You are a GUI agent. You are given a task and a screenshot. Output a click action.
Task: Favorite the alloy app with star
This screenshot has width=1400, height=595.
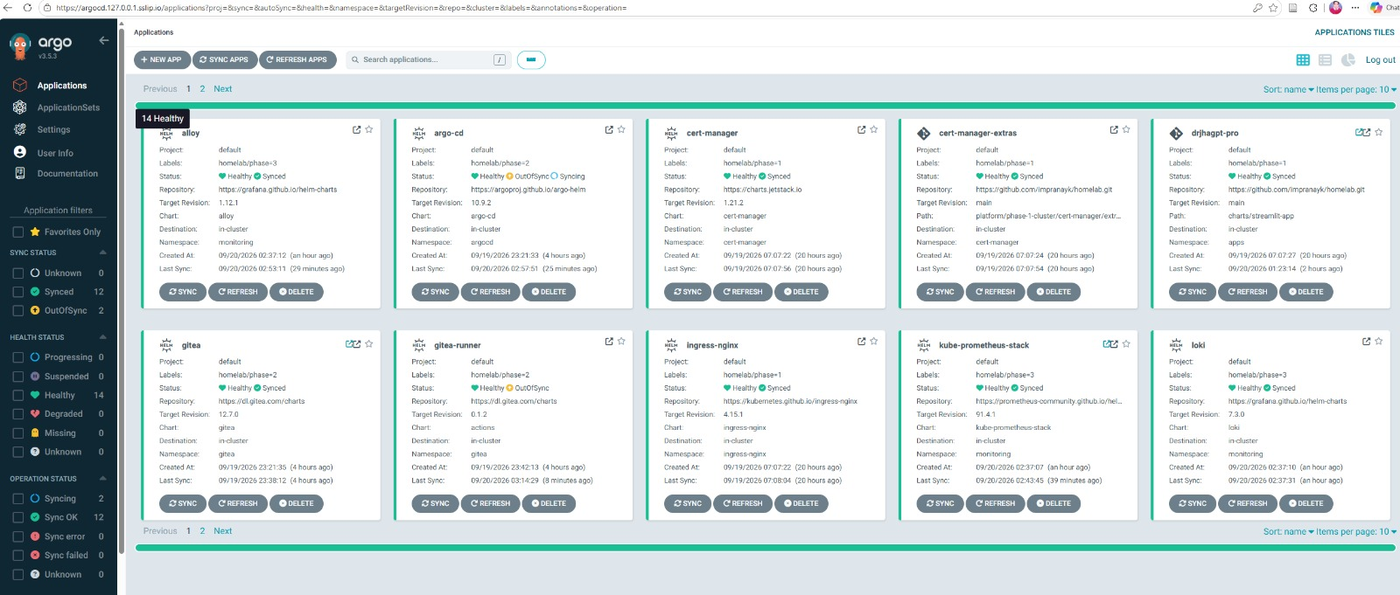pos(369,130)
